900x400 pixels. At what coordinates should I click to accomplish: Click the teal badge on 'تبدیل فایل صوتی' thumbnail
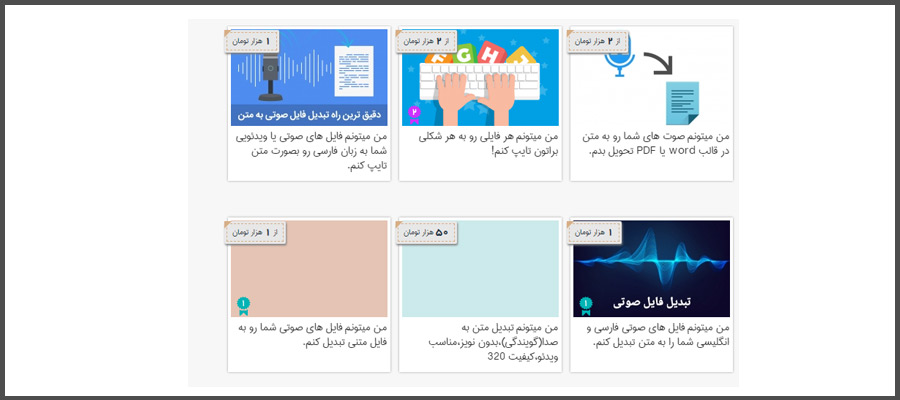click(586, 306)
